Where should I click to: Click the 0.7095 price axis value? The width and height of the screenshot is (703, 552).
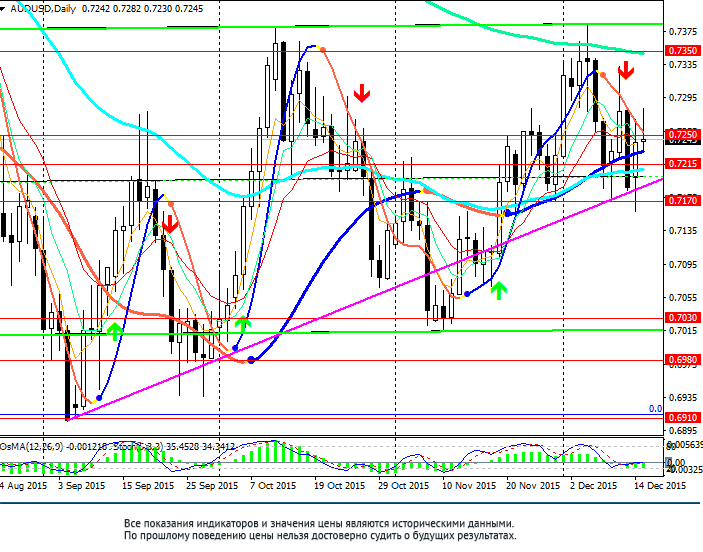click(683, 265)
